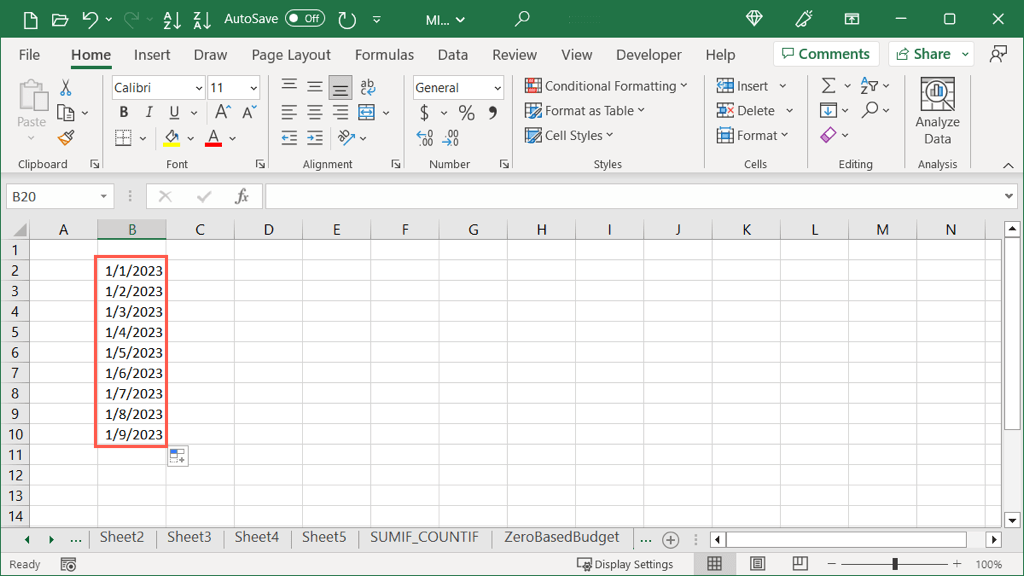Sort ascending with the A-Z icon

172,20
